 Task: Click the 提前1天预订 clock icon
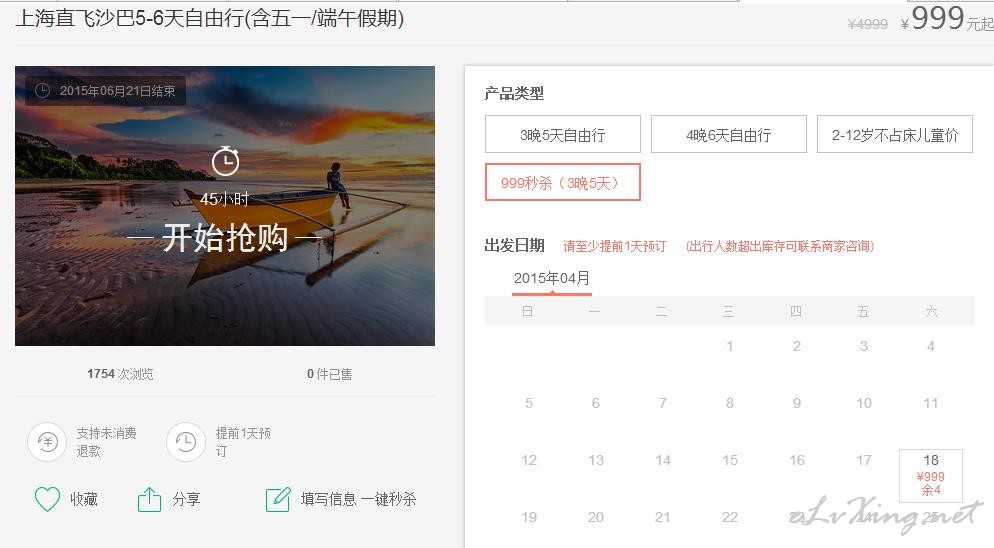186,441
